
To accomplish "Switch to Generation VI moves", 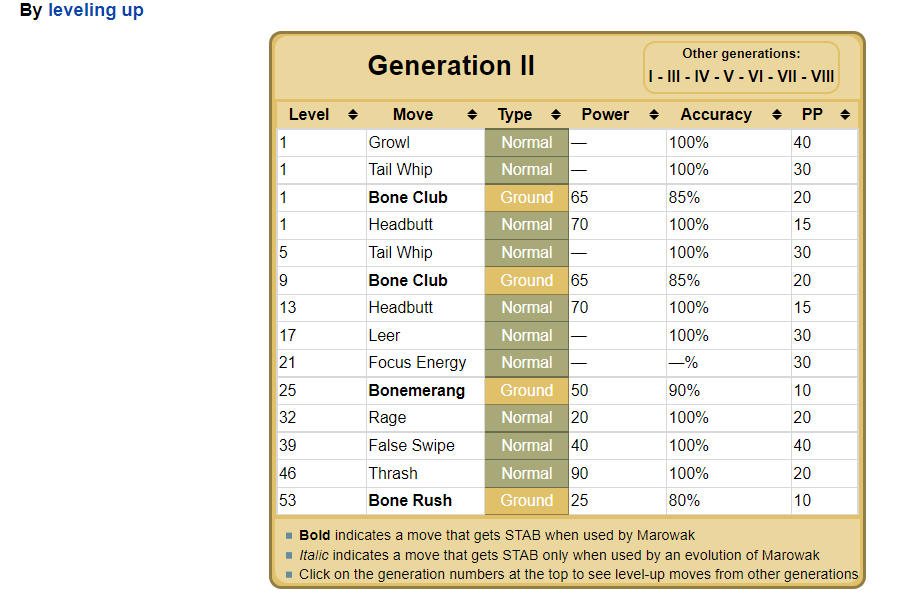I will click(756, 76).
